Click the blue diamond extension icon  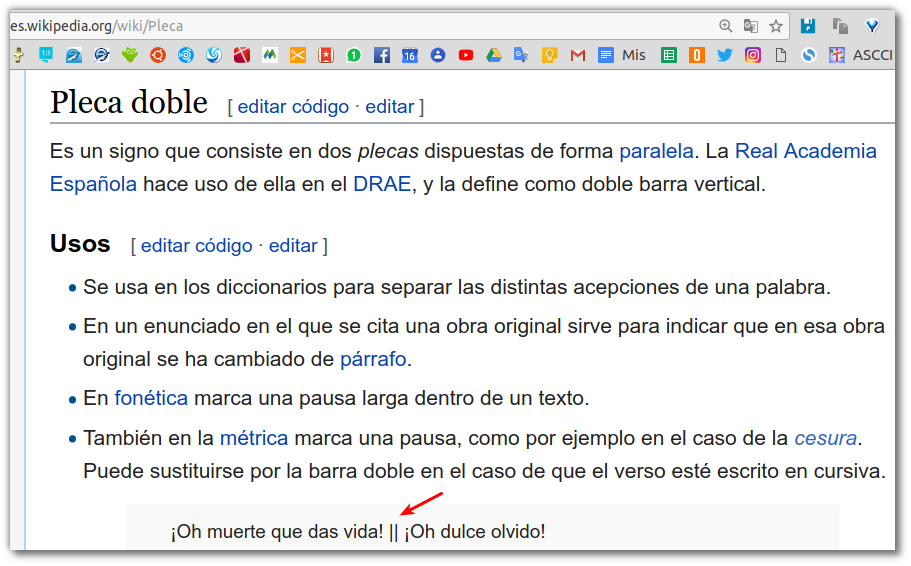[x=871, y=26]
